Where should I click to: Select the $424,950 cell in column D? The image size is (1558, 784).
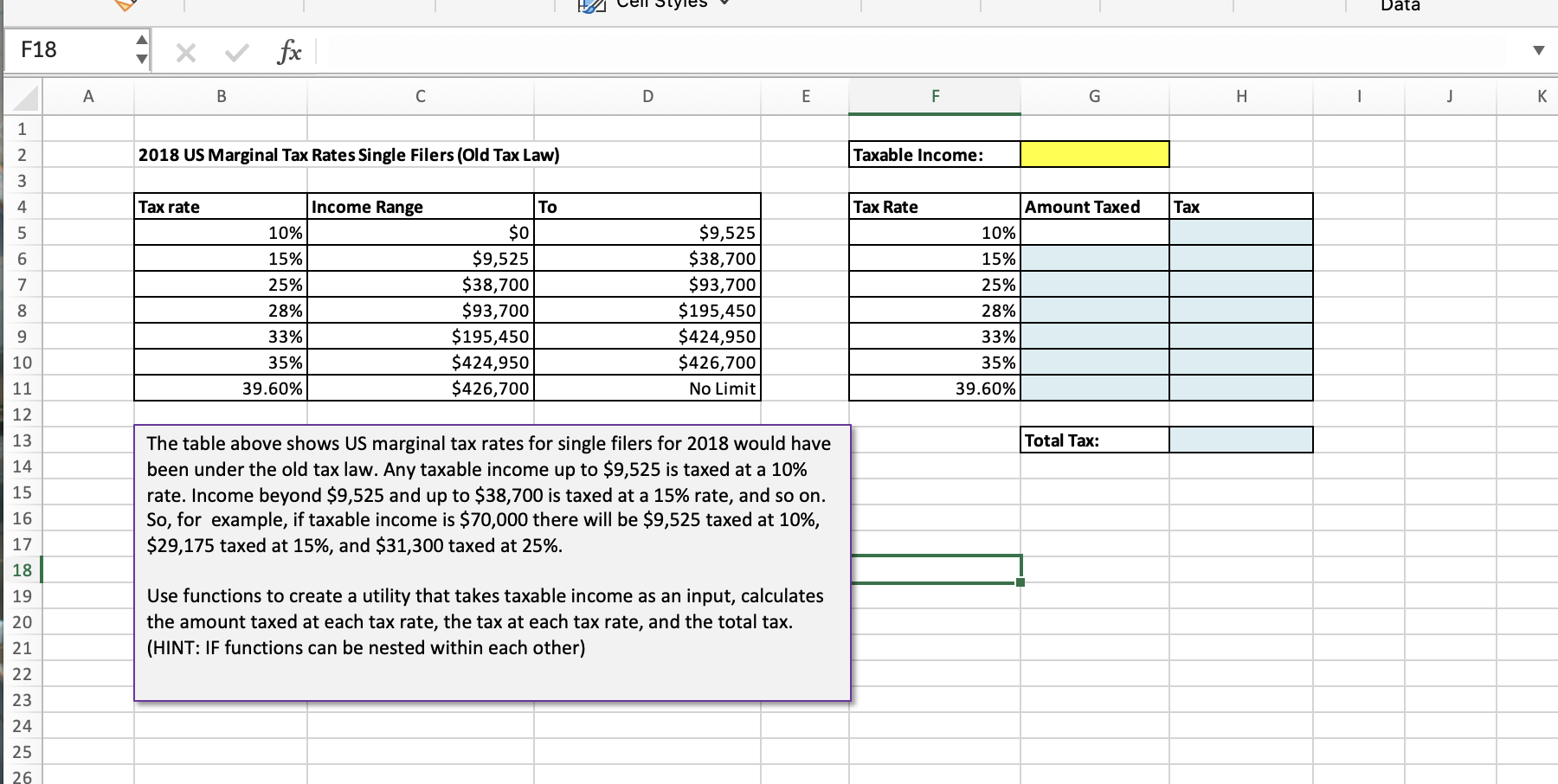[647, 337]
